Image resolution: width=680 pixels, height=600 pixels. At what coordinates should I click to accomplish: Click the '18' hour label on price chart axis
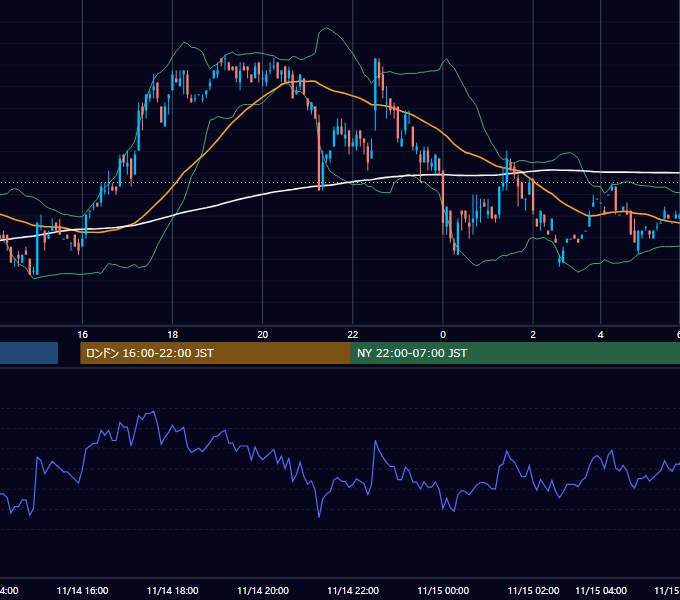173,335
